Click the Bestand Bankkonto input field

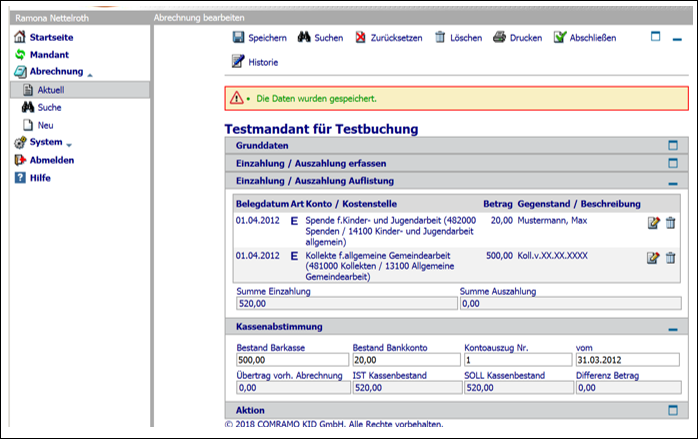click(406, 360)
